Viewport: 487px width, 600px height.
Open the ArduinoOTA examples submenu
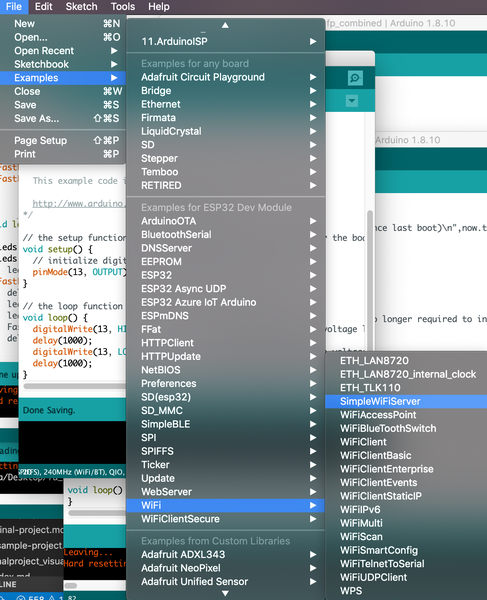click(x=225, y=221)
